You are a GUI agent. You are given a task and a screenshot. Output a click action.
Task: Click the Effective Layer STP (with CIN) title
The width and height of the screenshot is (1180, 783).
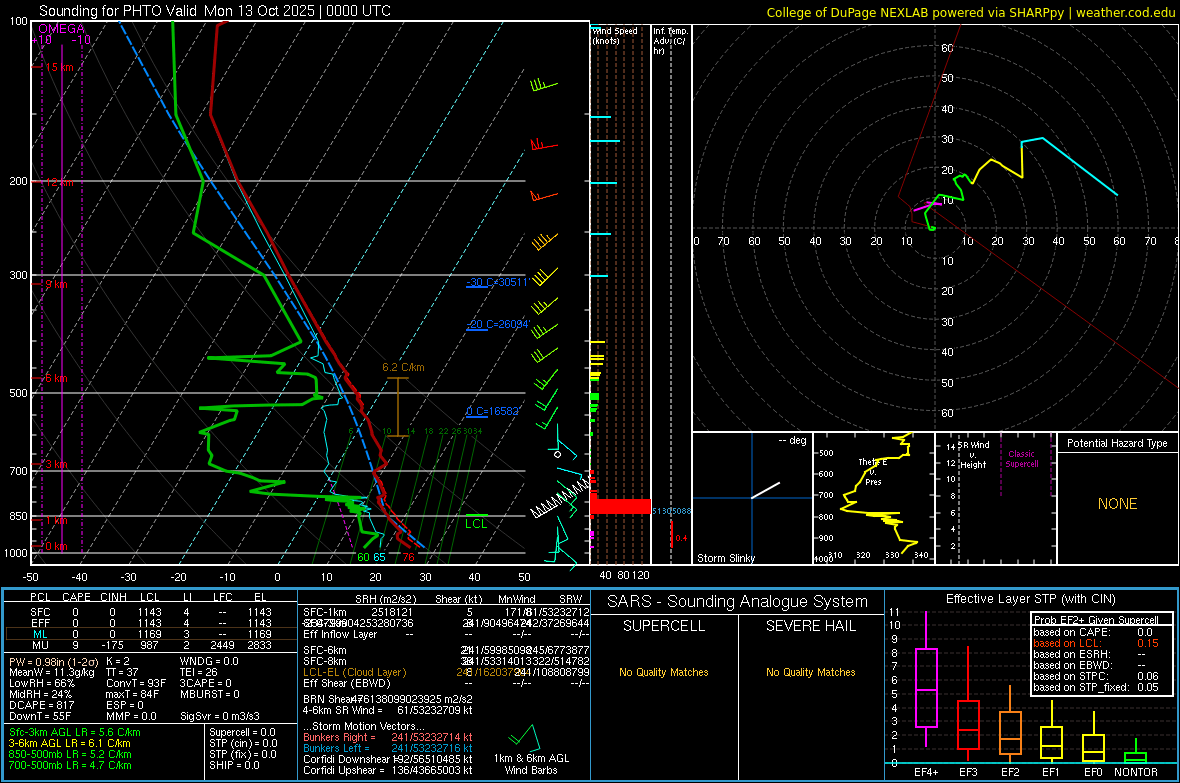pyautogui.click(x=1030, y=599)
